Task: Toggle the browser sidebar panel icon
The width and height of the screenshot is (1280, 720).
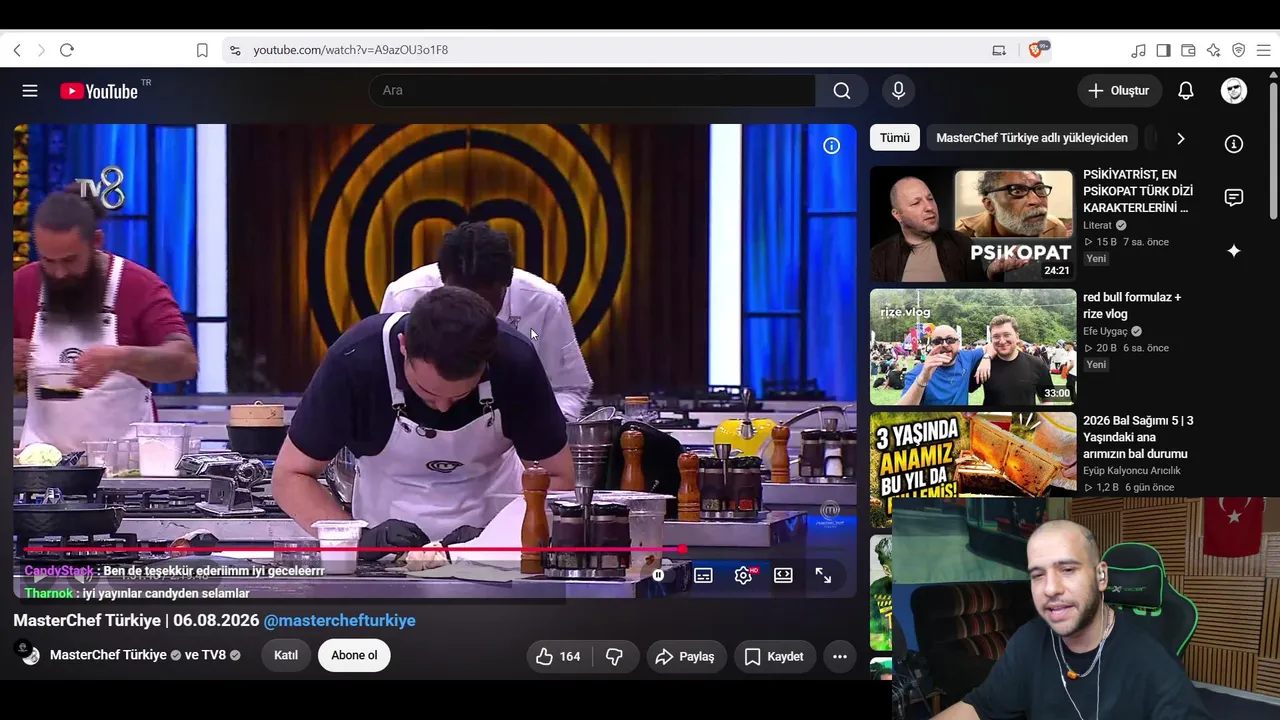Action: 1163,50
